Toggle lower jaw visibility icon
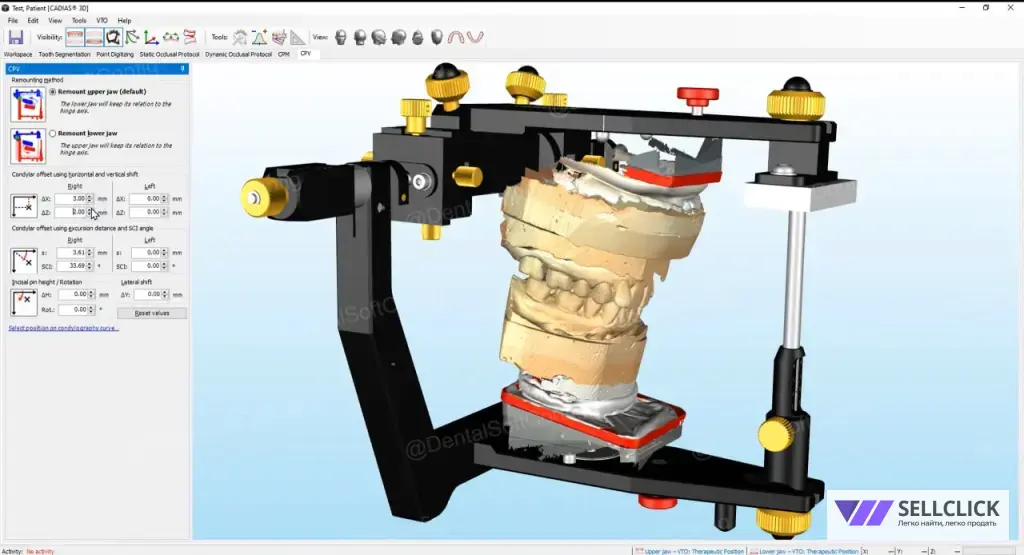This screenshot has width=1024, height=555. tap(94, 38)
